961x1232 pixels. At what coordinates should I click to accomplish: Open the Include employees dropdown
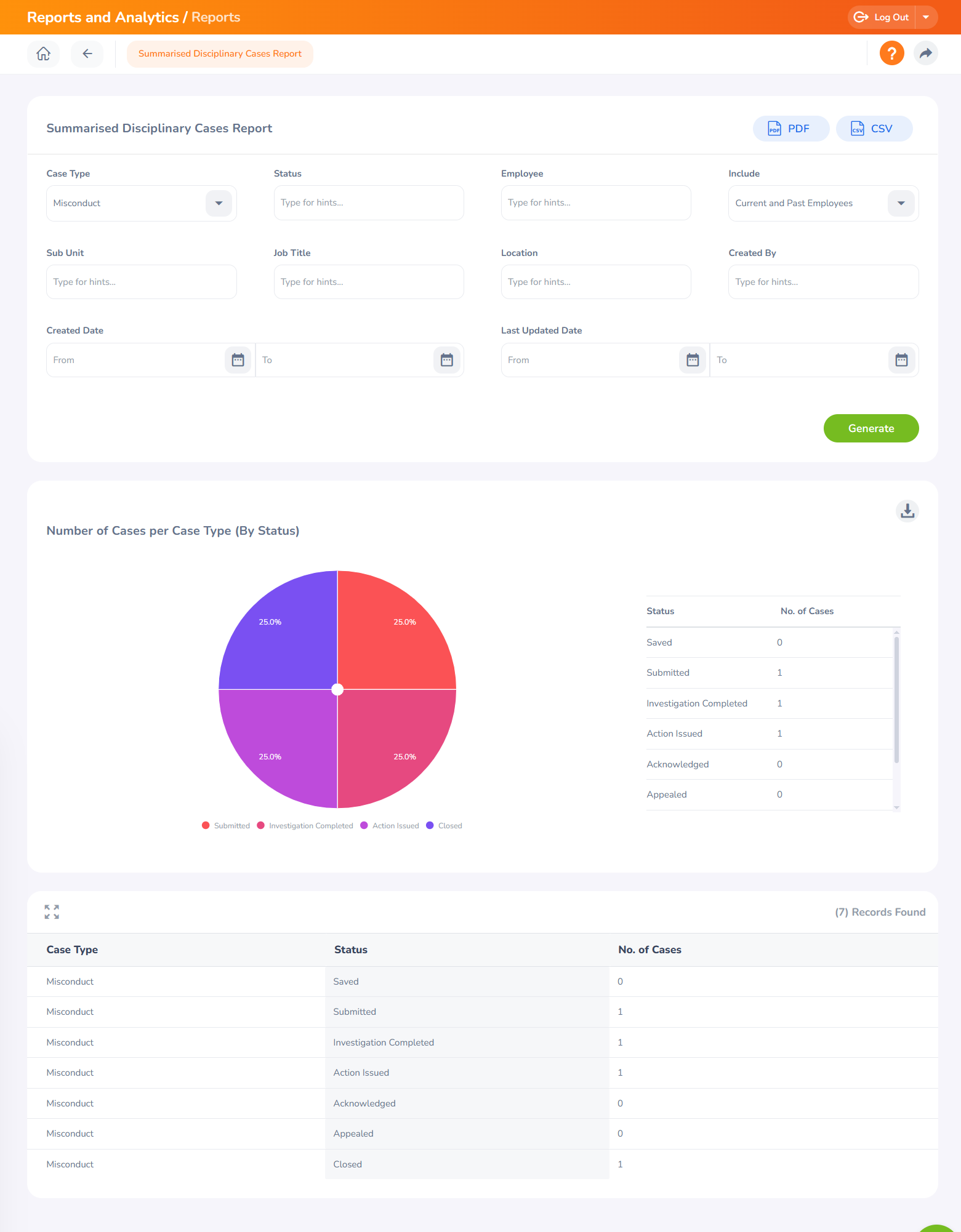(901, 203)
